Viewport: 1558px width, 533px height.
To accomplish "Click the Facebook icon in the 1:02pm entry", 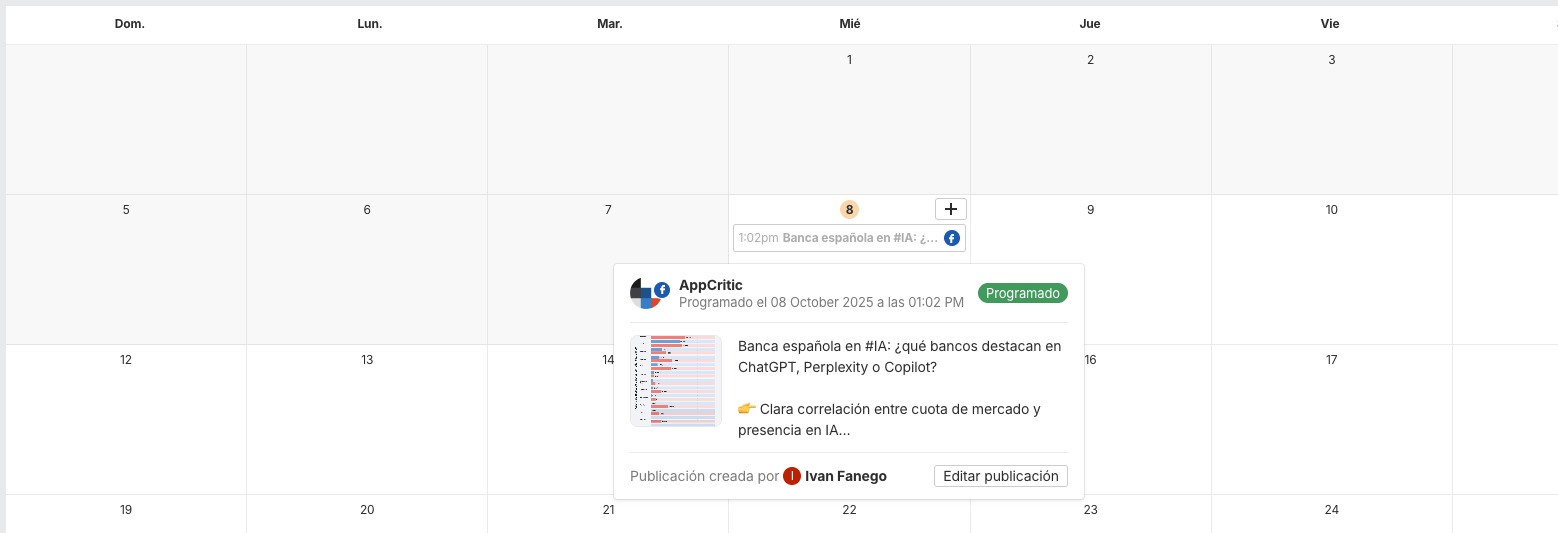I will 952,238.
